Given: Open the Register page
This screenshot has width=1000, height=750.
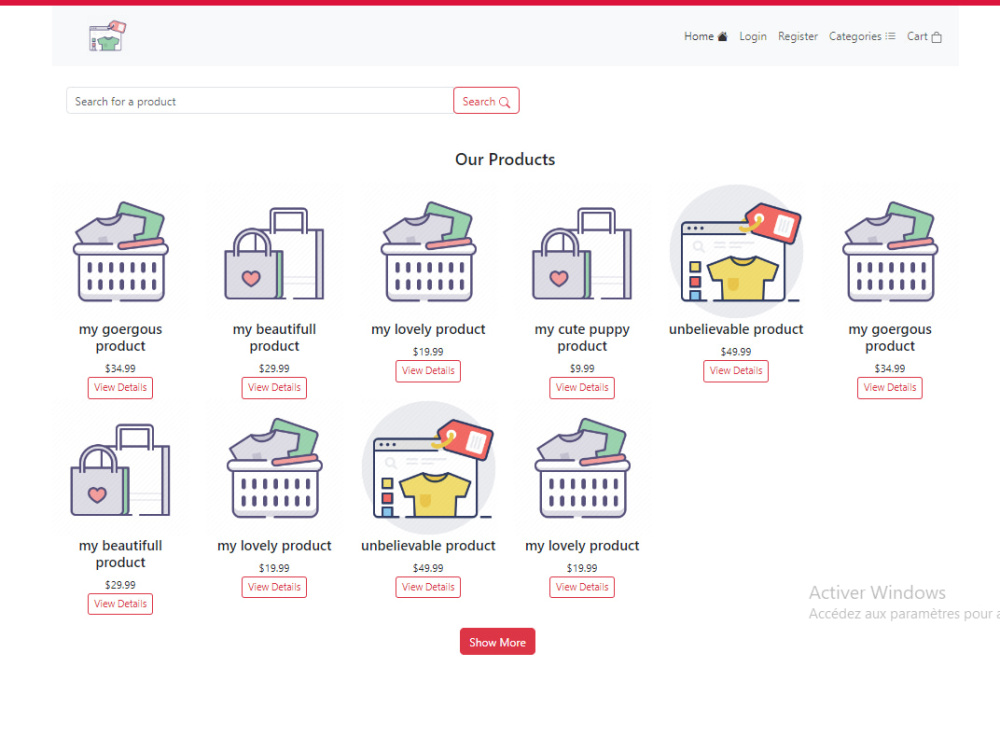Looking at the screenshot, I should click(x=797, y=36).
